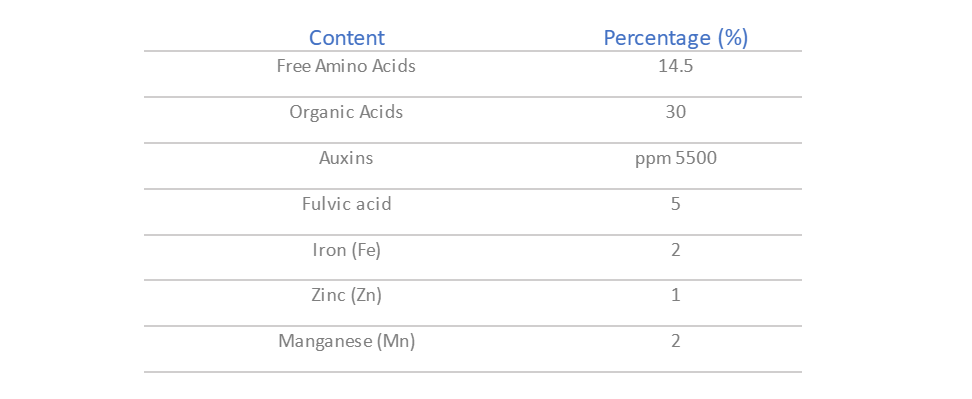
Task: Click the Percentage (%) column header
Action: 676,38
